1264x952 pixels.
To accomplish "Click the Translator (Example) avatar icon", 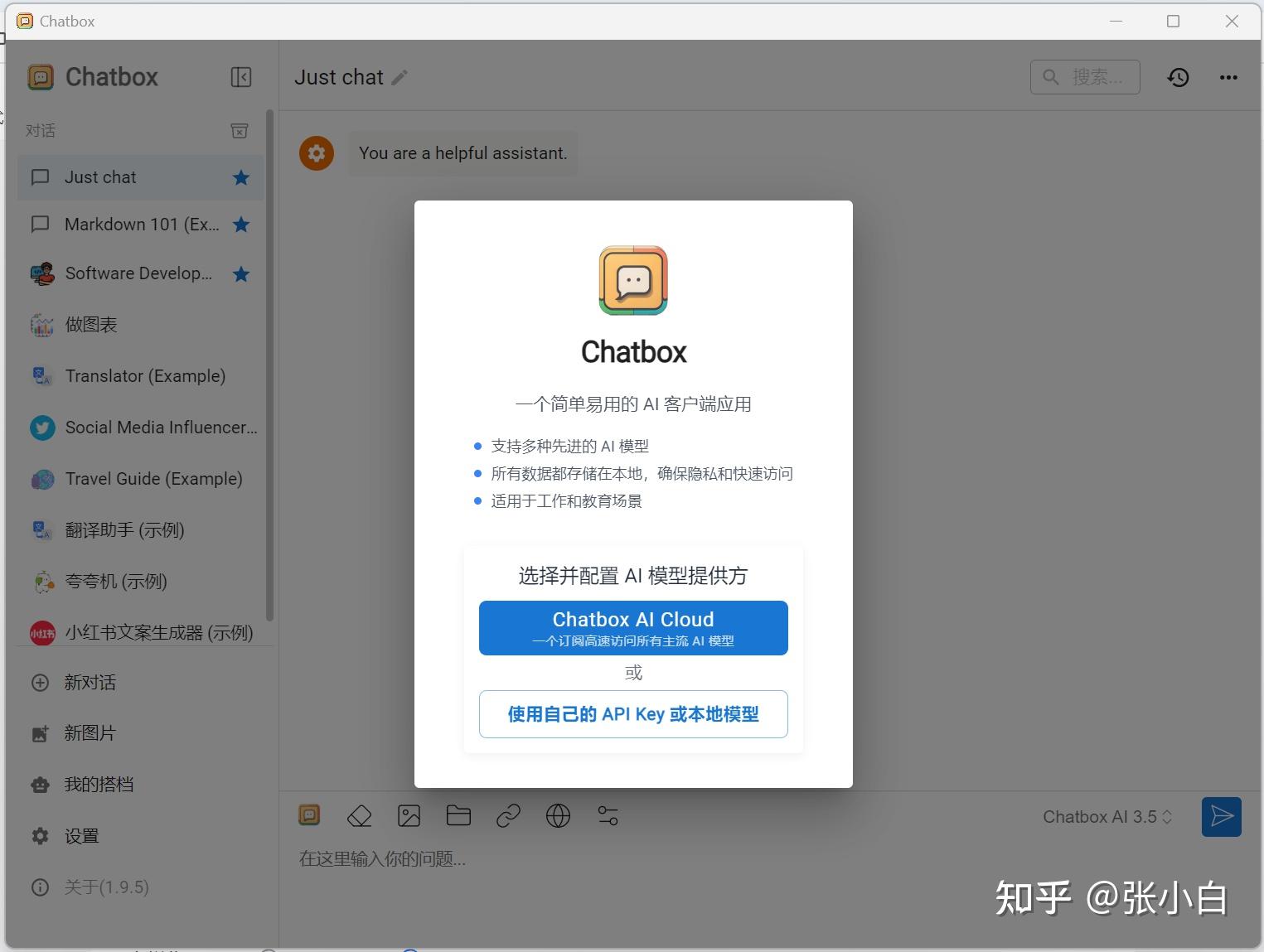I will coord(42,376).
